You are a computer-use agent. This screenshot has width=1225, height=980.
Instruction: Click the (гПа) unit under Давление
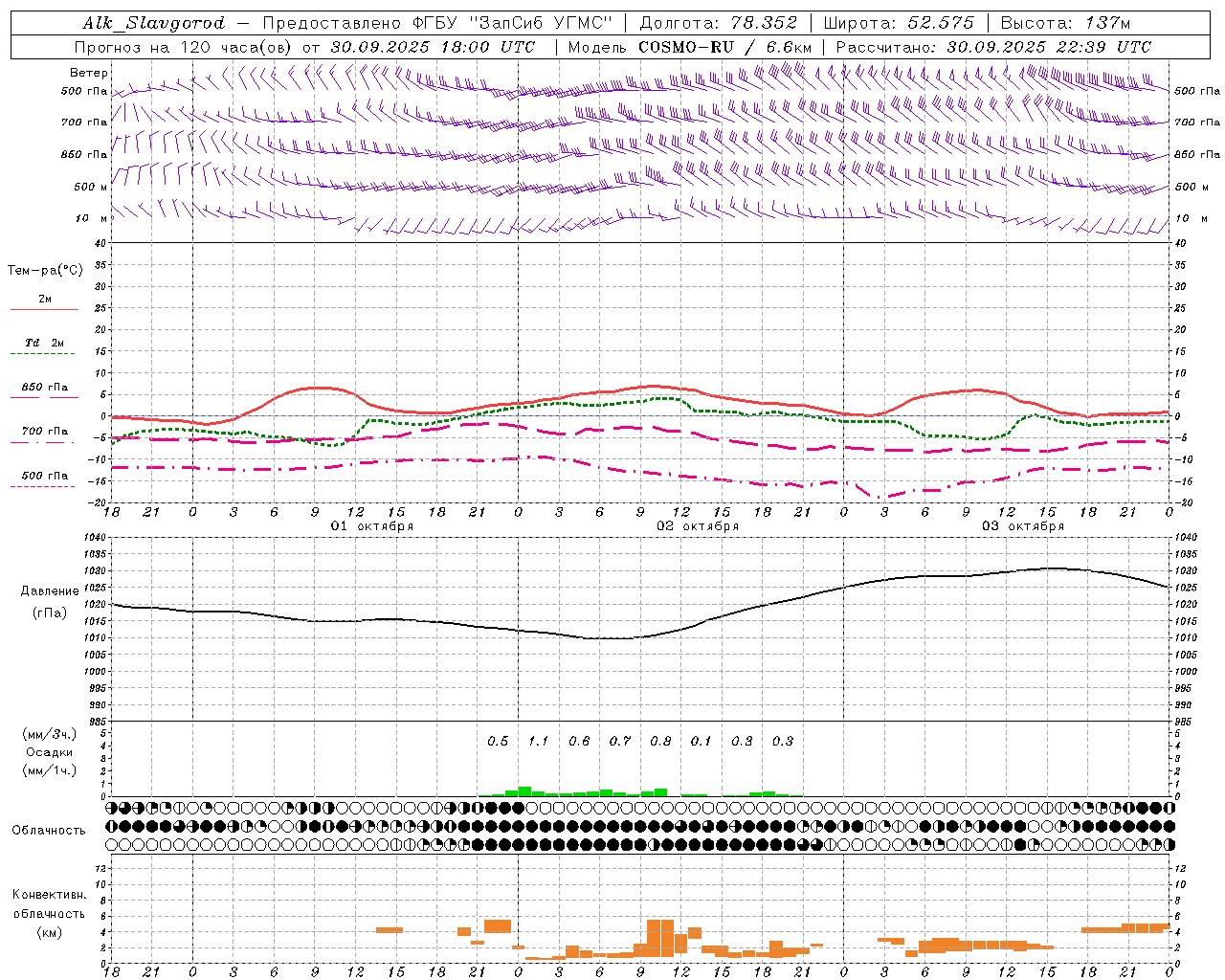point(50,613)
